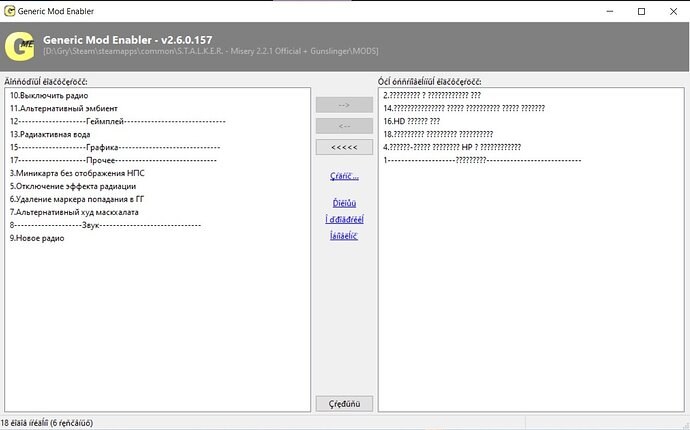Image resolution: width=690 pixels, height=430 pixels.
Task: Click the GME logo in the header
Action: pos(20,46)
